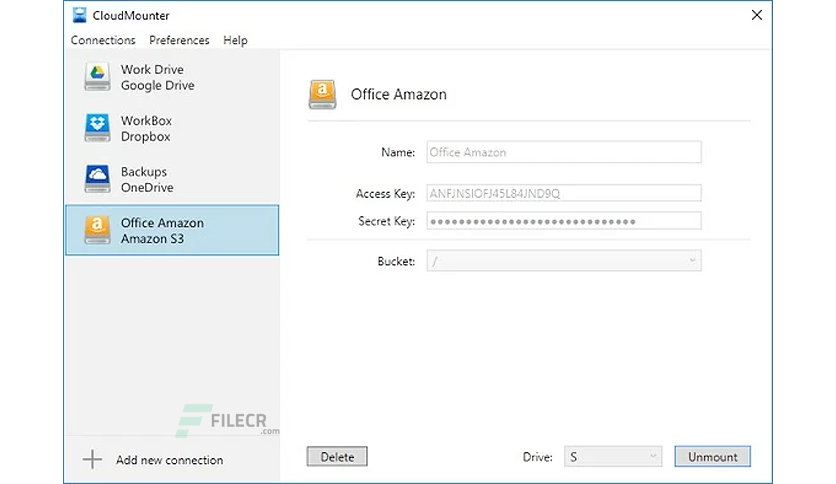
Task: Click the CloudMounter app icon in title bar
Action: [x=79, y=15]
